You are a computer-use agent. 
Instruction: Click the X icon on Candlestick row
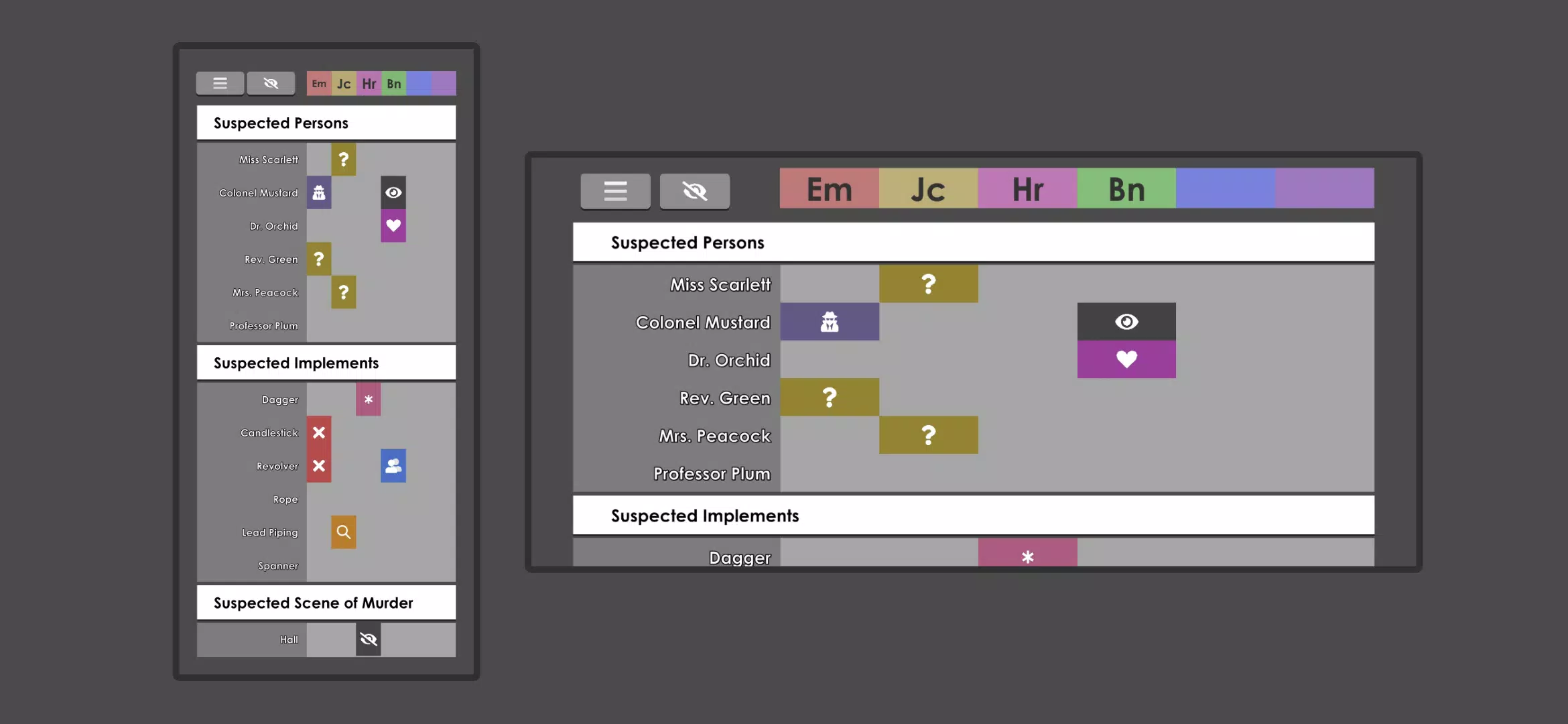coord(318,432)
